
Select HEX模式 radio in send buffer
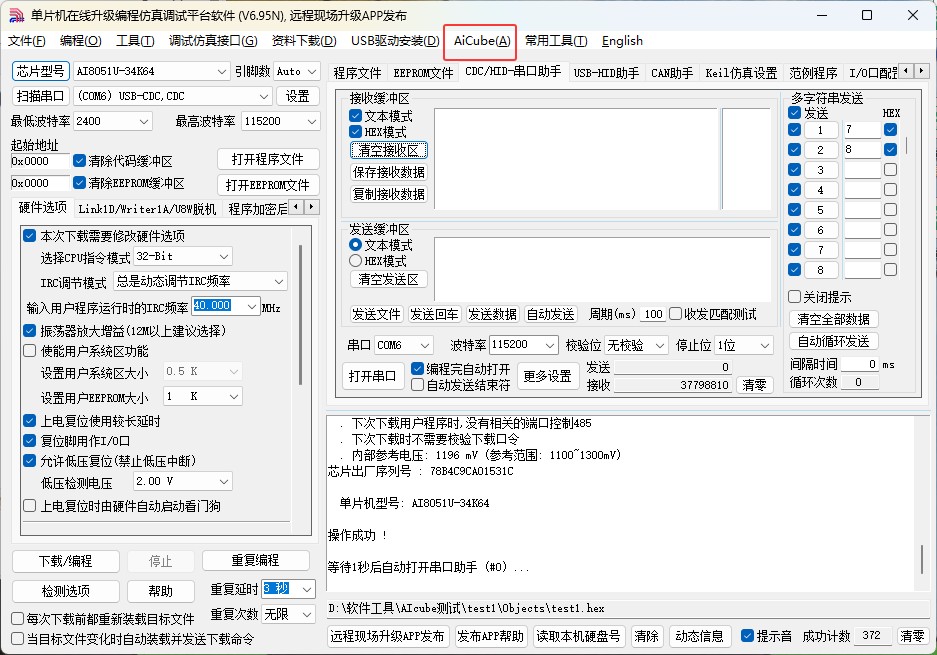click(x=356, y=261)
